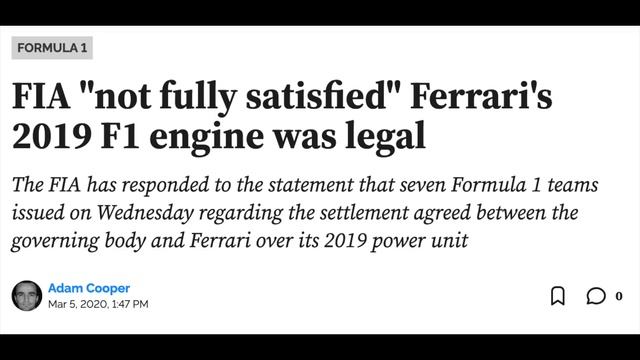Click the word 'legal' in the headline
This screenshot has width=640, height=360.
pos(385,138)
